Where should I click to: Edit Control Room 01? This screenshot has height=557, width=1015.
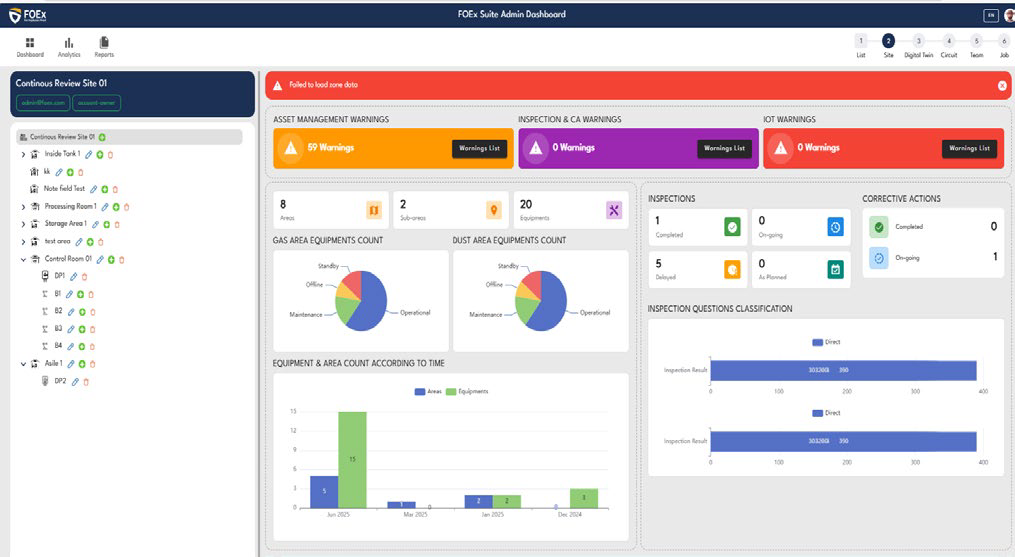click(100, 260)
